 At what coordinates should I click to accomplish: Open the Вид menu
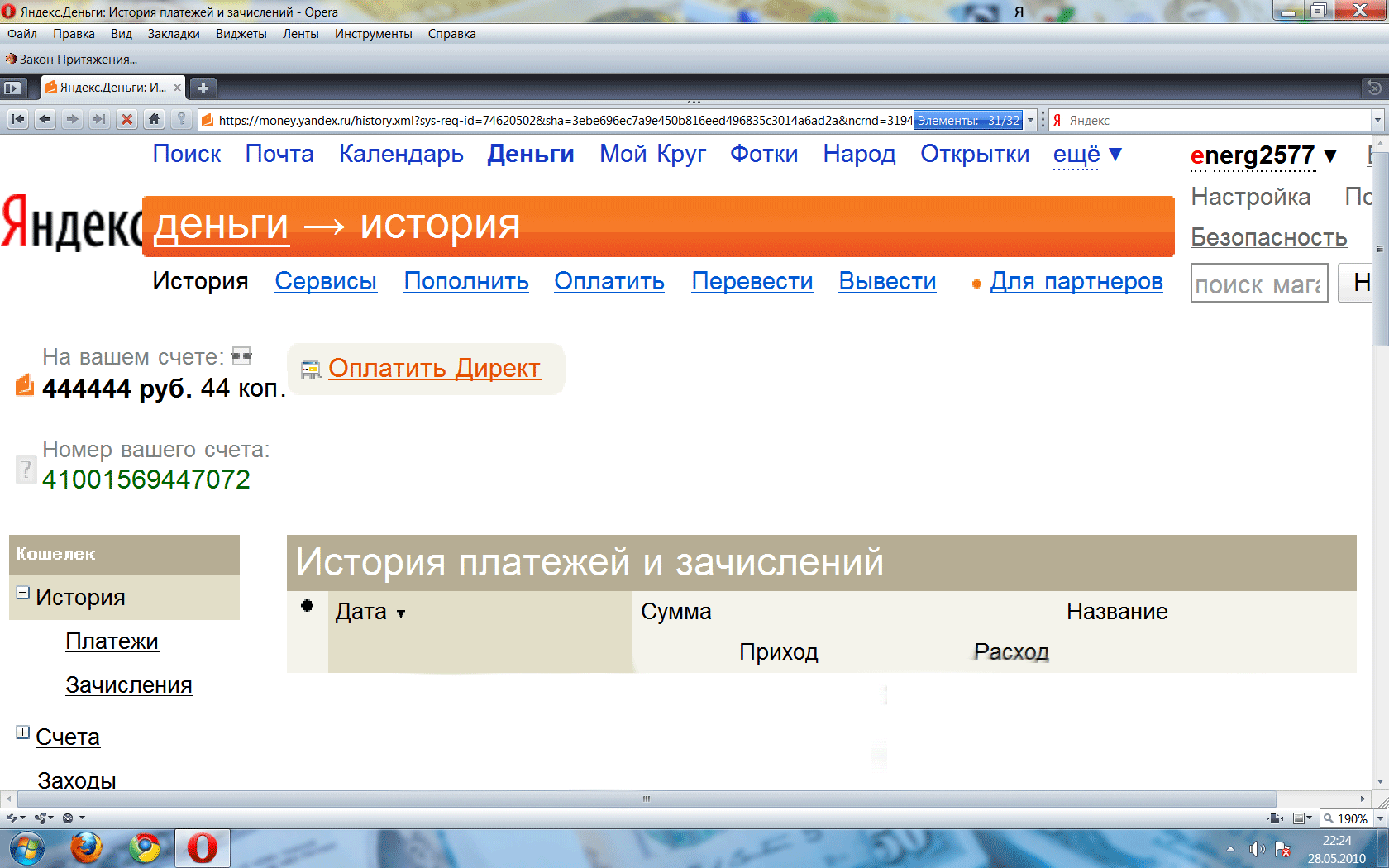pyautogui.click(x=122, y=34)
